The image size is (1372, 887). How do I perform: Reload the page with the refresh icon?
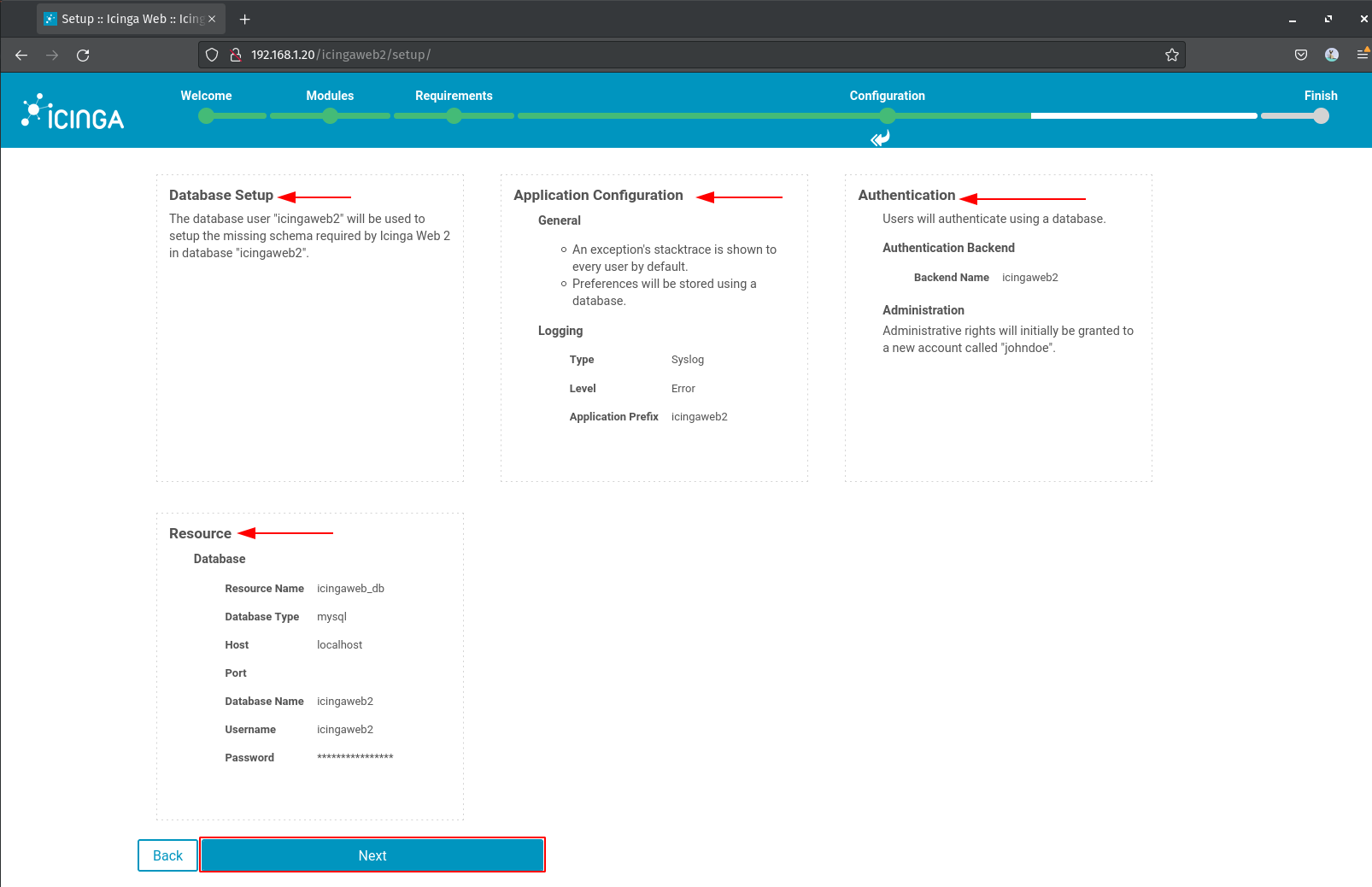point(83,56)
